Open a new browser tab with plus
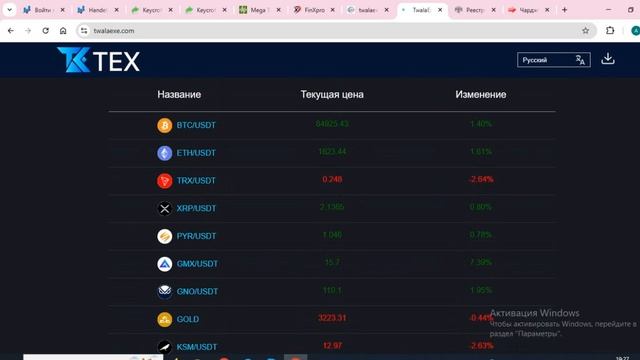 point(564,10)
